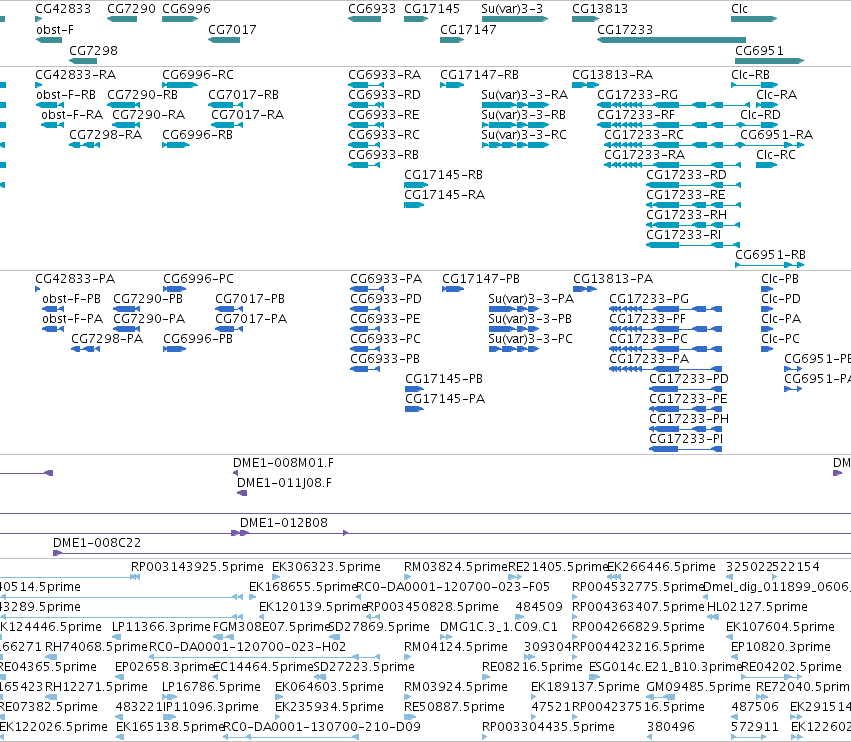
Task: Select the CG42833 gene label
Action: coord(63,9)
